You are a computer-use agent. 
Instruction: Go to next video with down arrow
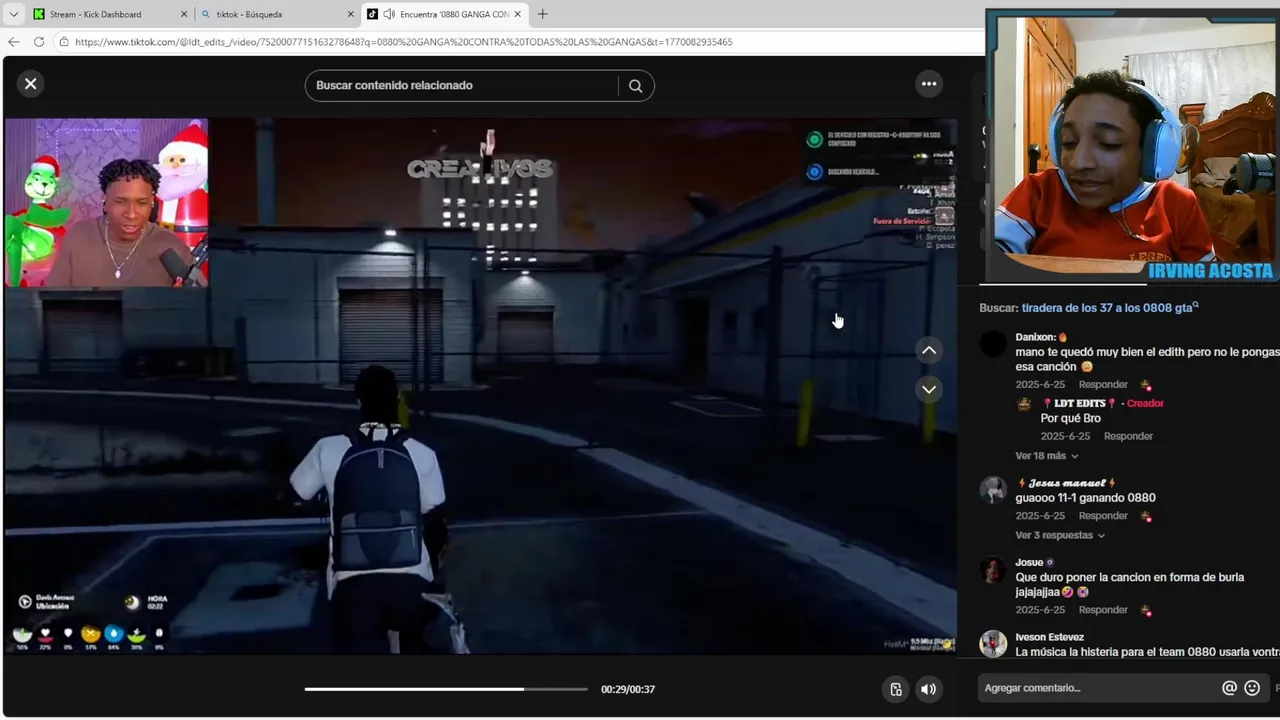(x=929, y=389)
